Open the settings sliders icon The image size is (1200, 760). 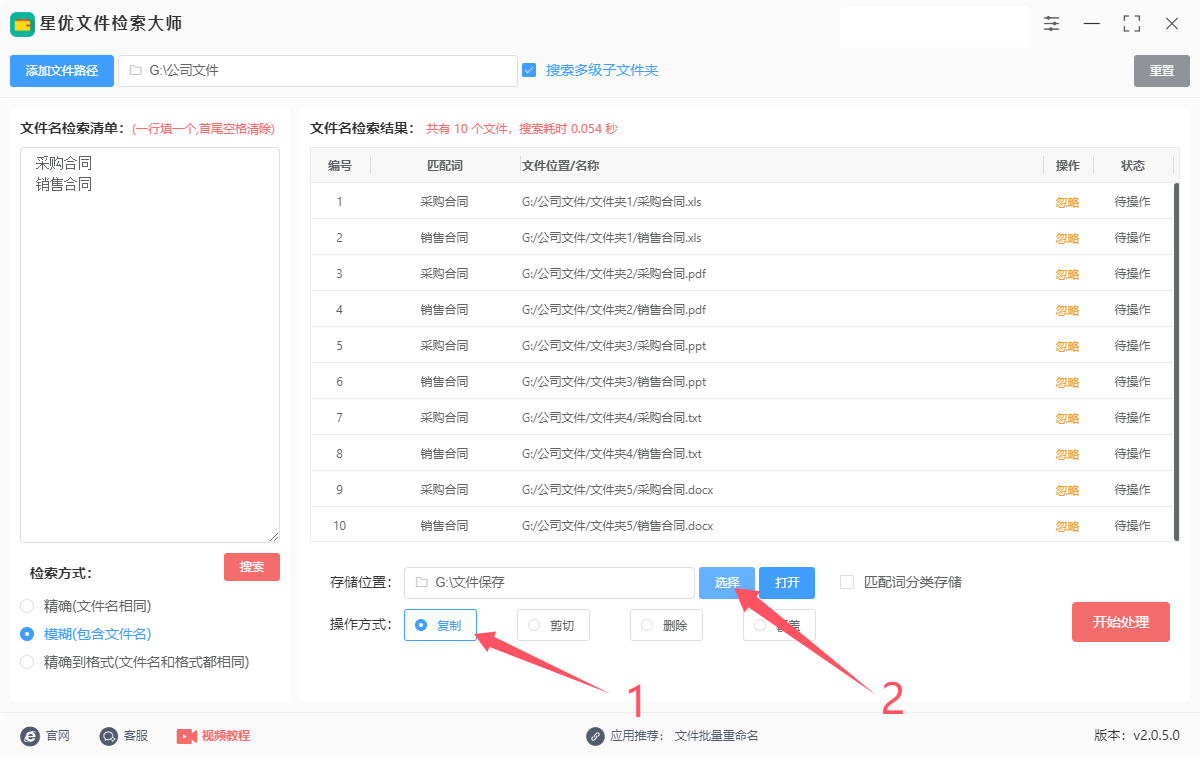(1051, 23)
